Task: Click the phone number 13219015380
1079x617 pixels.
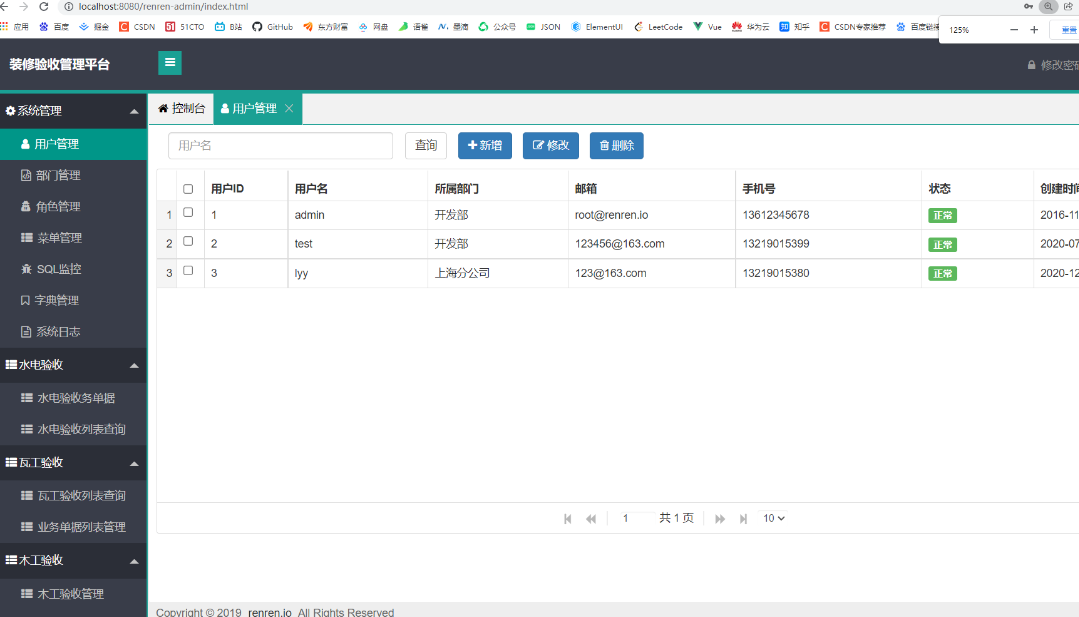Action: (x=776, y=273)
